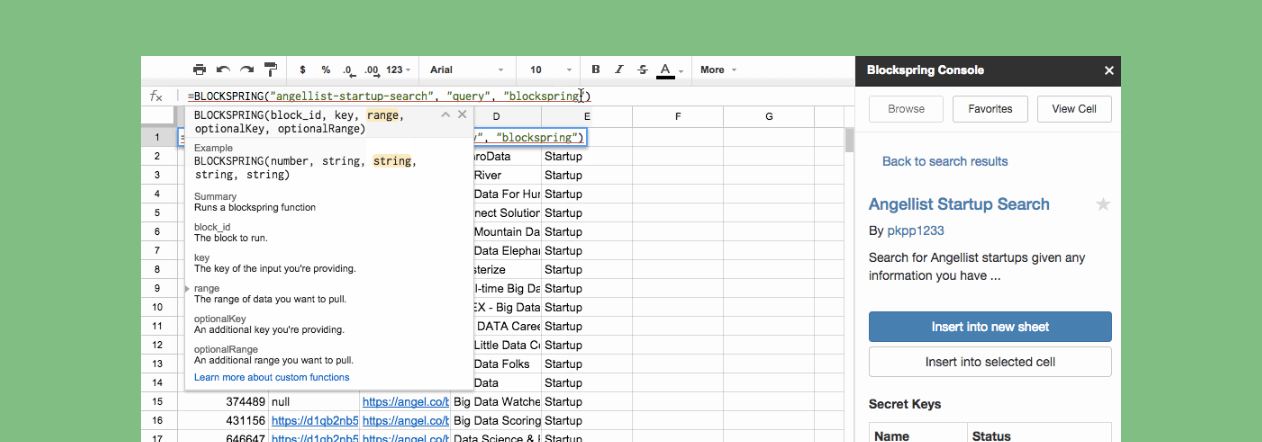
Task: Toggle strikethrough formatting
Action: click(642, 70)
